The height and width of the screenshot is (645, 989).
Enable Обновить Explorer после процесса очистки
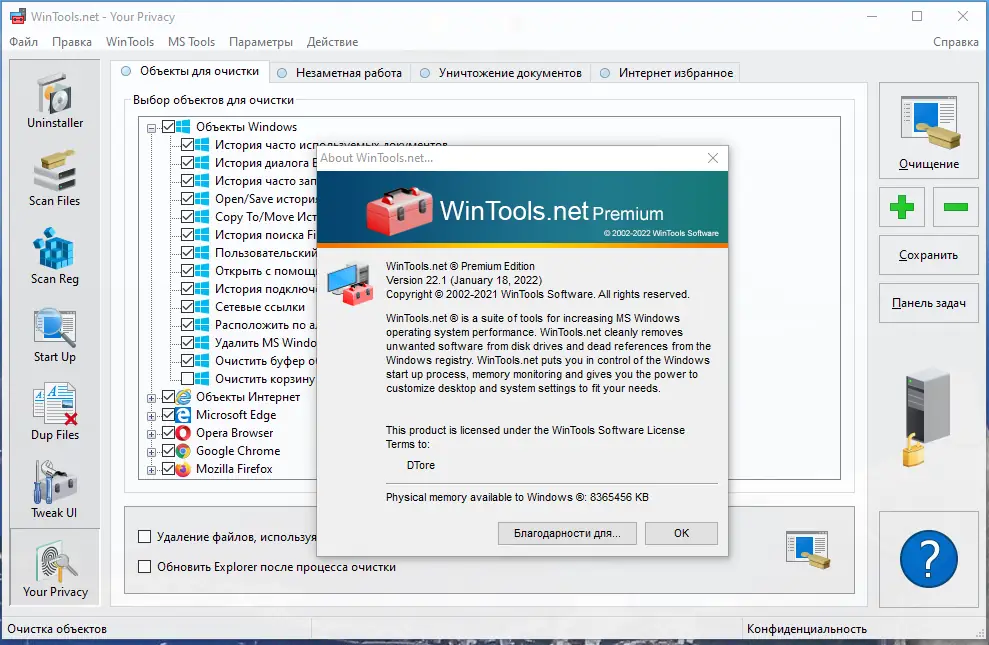point(144,567)
